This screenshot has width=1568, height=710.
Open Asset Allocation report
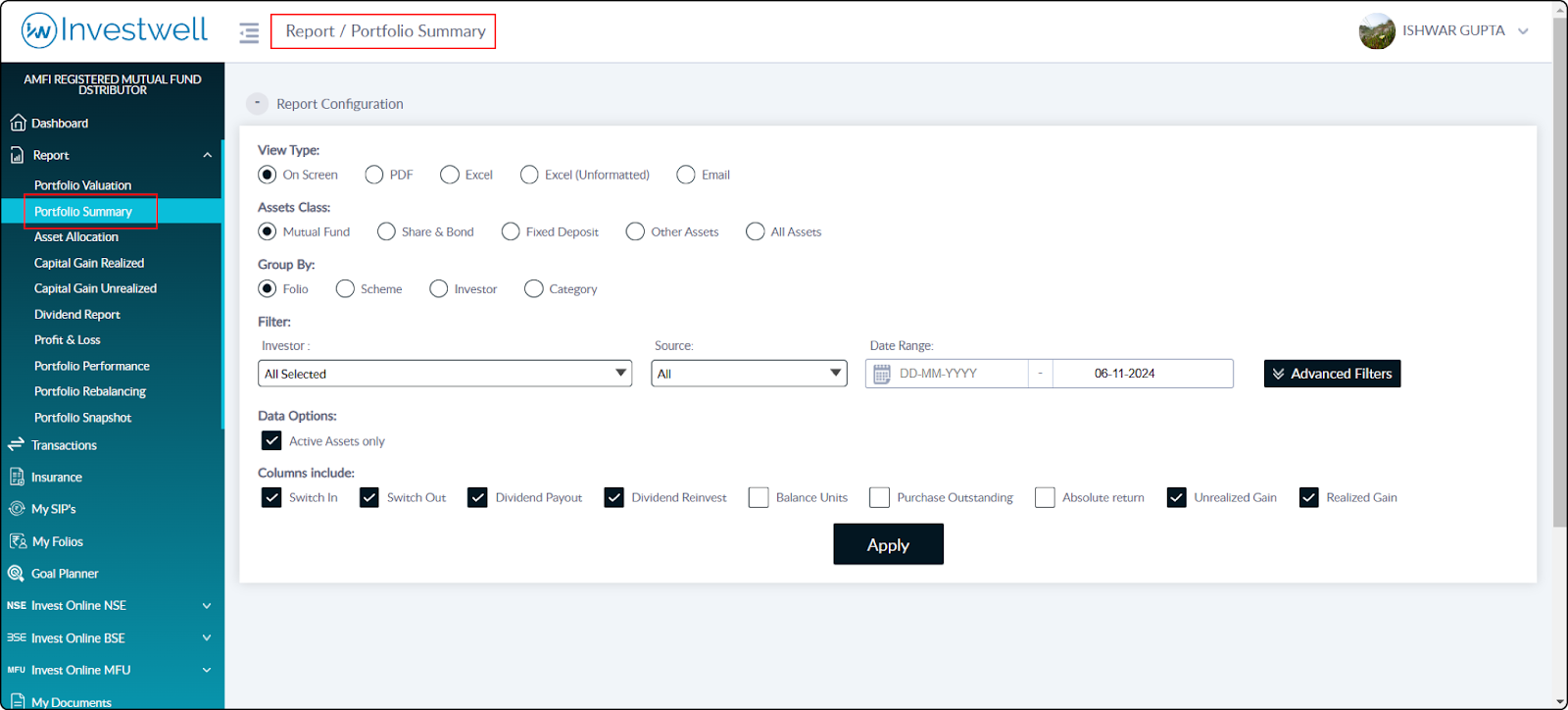pyautogui.click(x=76, y=237)
